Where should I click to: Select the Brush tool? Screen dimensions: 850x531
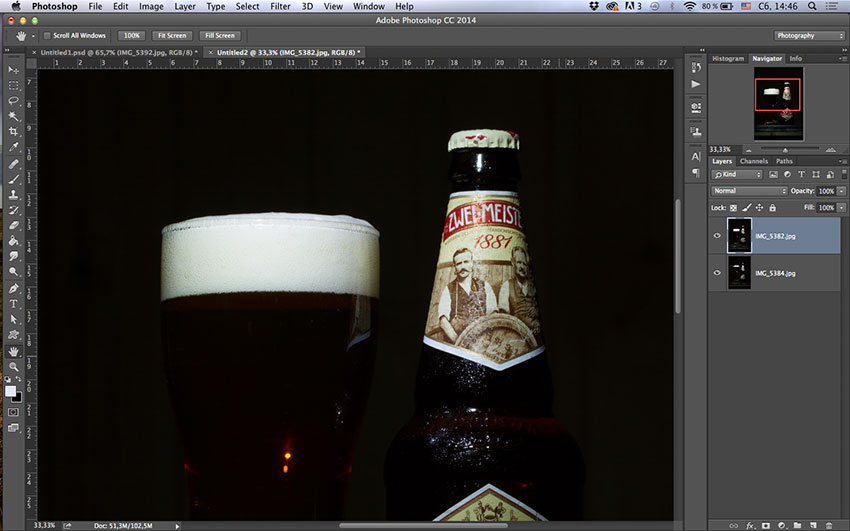[x=14, y=179]
